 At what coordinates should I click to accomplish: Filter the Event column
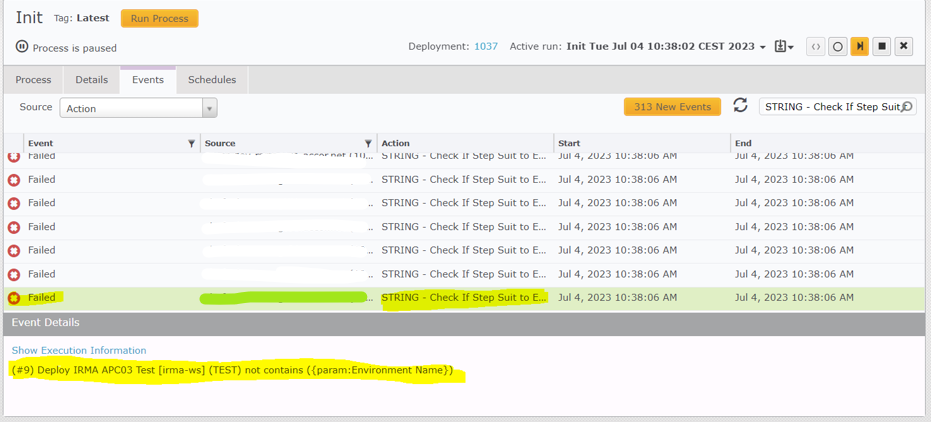(x=192, y=144)
